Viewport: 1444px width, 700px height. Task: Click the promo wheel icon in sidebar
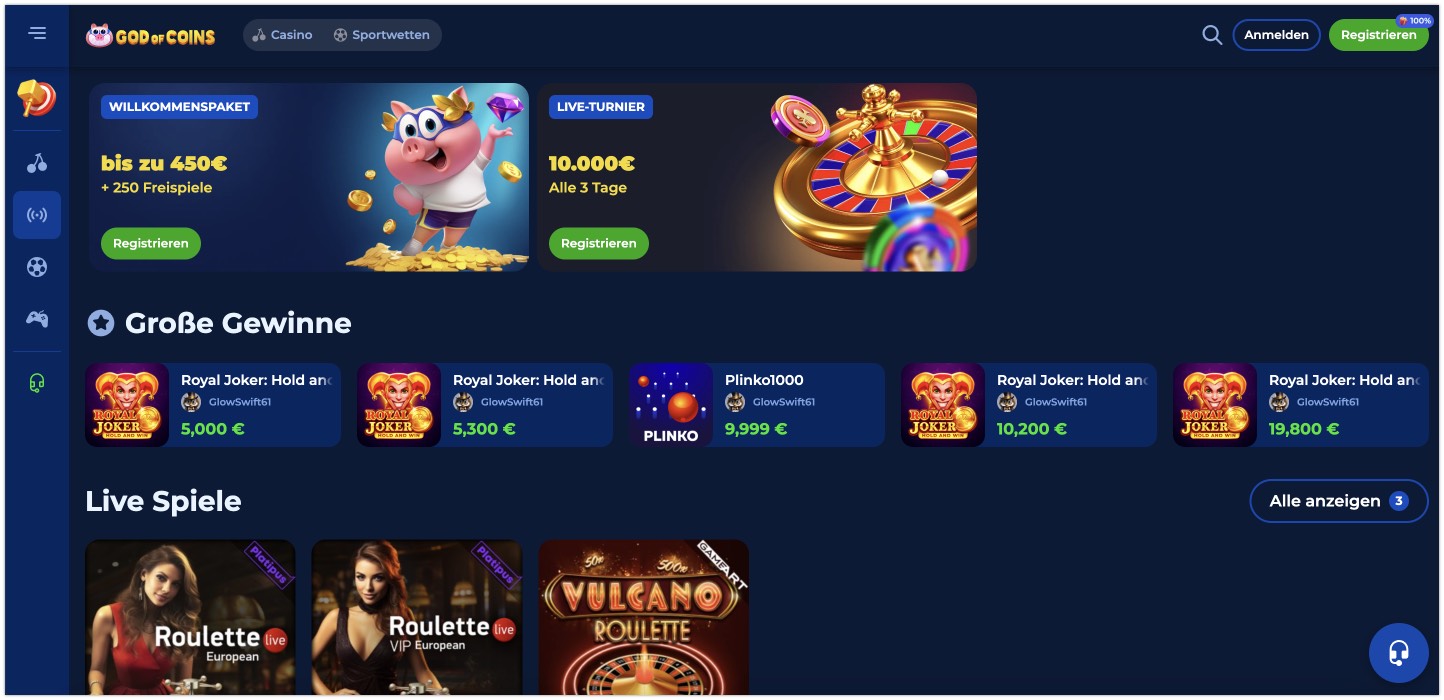(x=37, y=98)
